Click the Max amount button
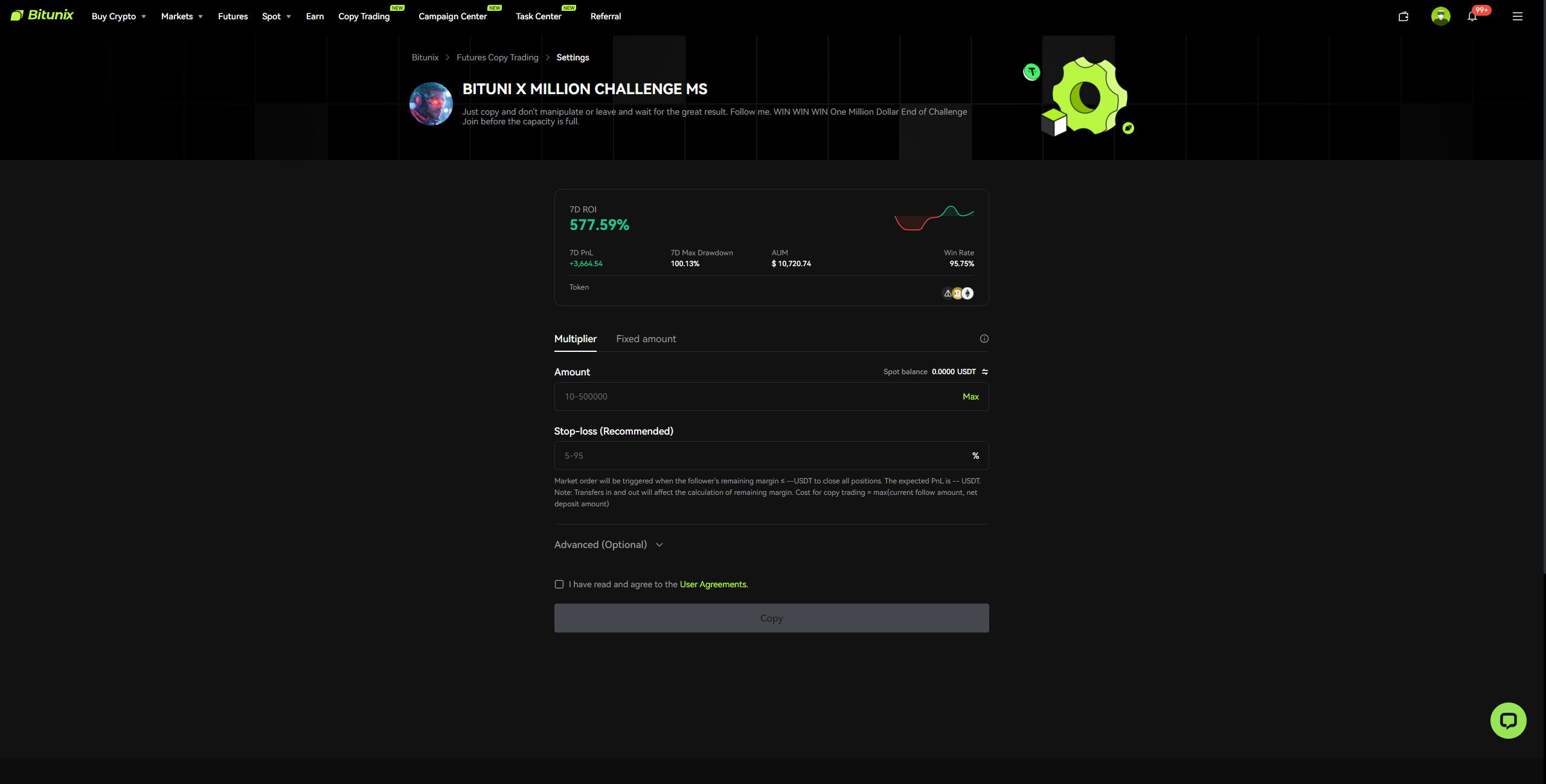This screenshot has width=1546, height=784. pos(970,397)
